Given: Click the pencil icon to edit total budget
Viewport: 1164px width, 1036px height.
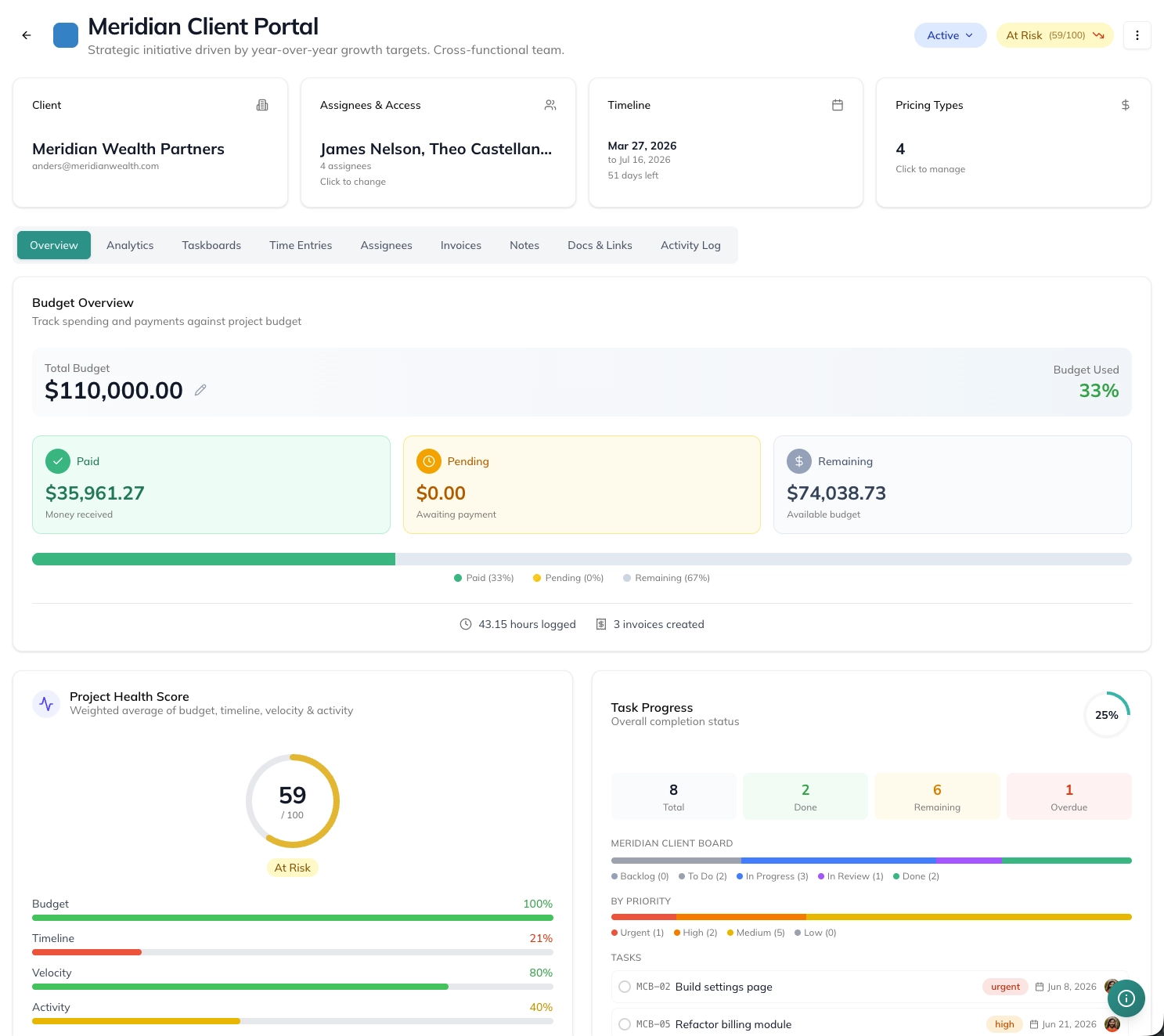Looking at the screenshot, I should point(200,390).
